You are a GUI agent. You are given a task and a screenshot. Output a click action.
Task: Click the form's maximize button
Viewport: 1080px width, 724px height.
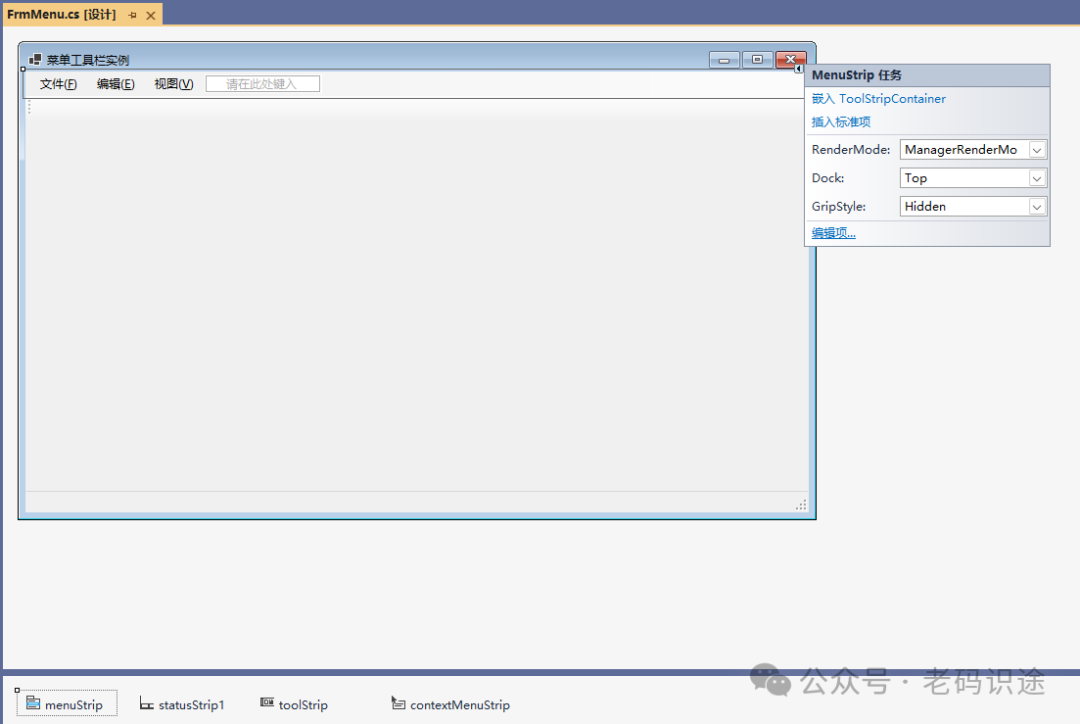pyautogui.click(x=757, y=60)
